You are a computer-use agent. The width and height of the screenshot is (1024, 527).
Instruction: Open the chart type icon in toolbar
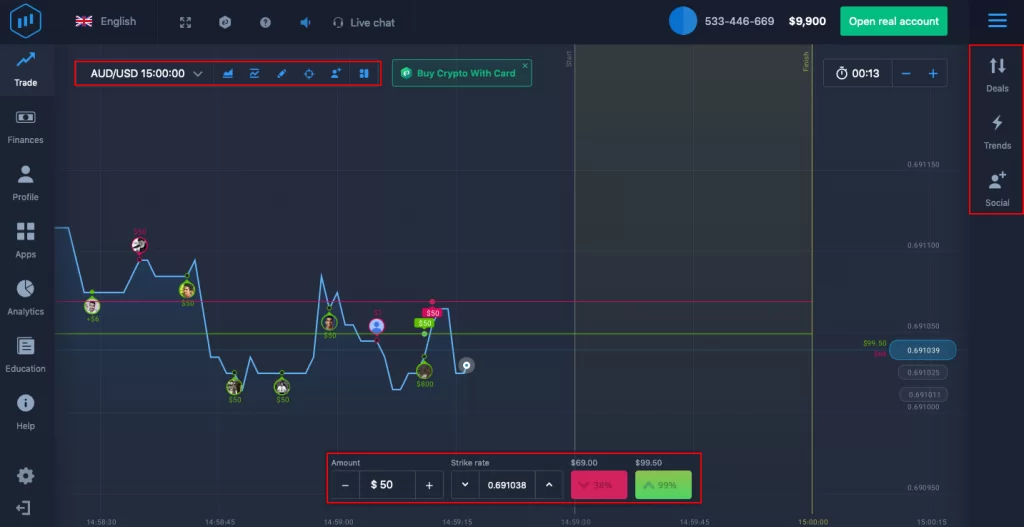(x=228, y=73)
